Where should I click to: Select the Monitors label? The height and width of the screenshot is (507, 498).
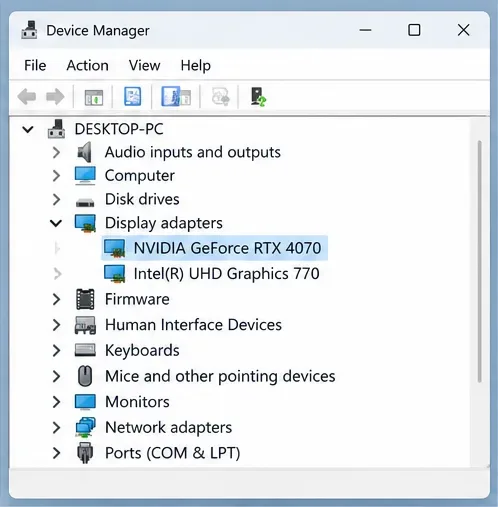point(137,402)
